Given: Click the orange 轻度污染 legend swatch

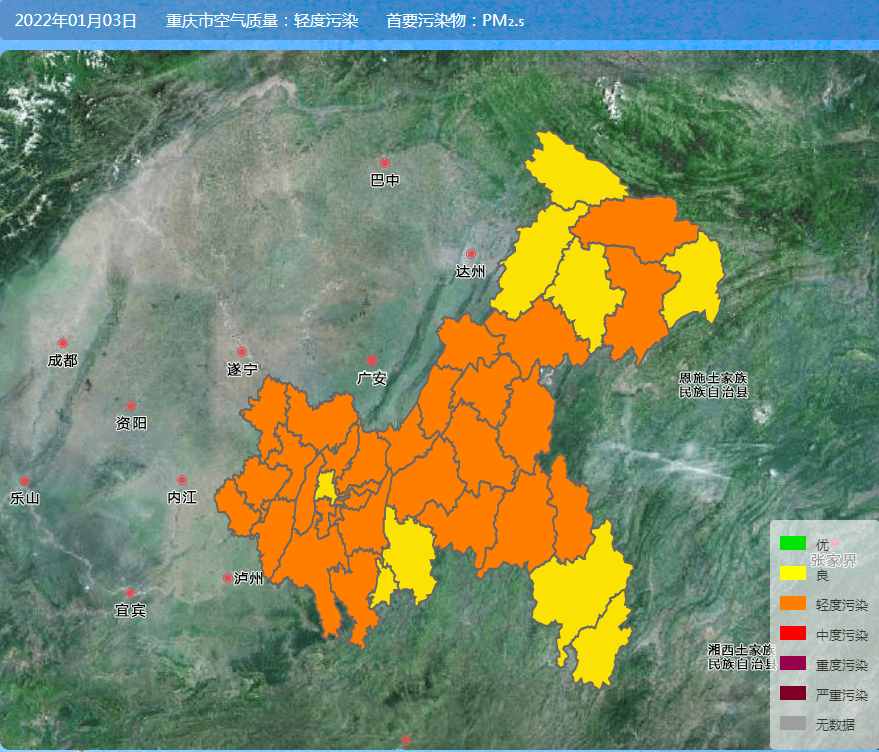Looking at the screenshot, I should [x=793, y=604].
